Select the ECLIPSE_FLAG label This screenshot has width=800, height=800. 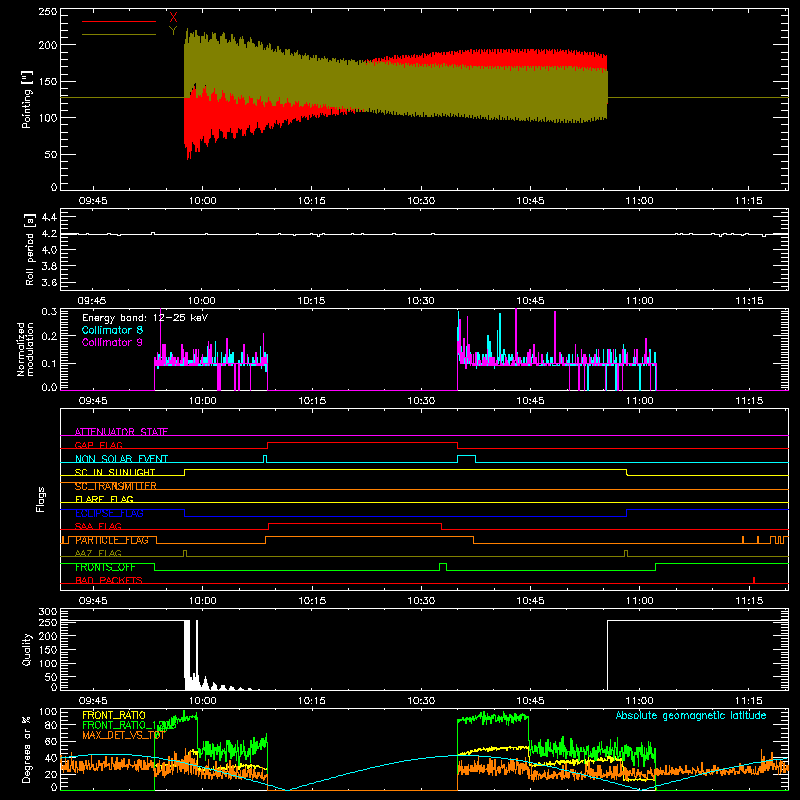click(x=109, y=513)
